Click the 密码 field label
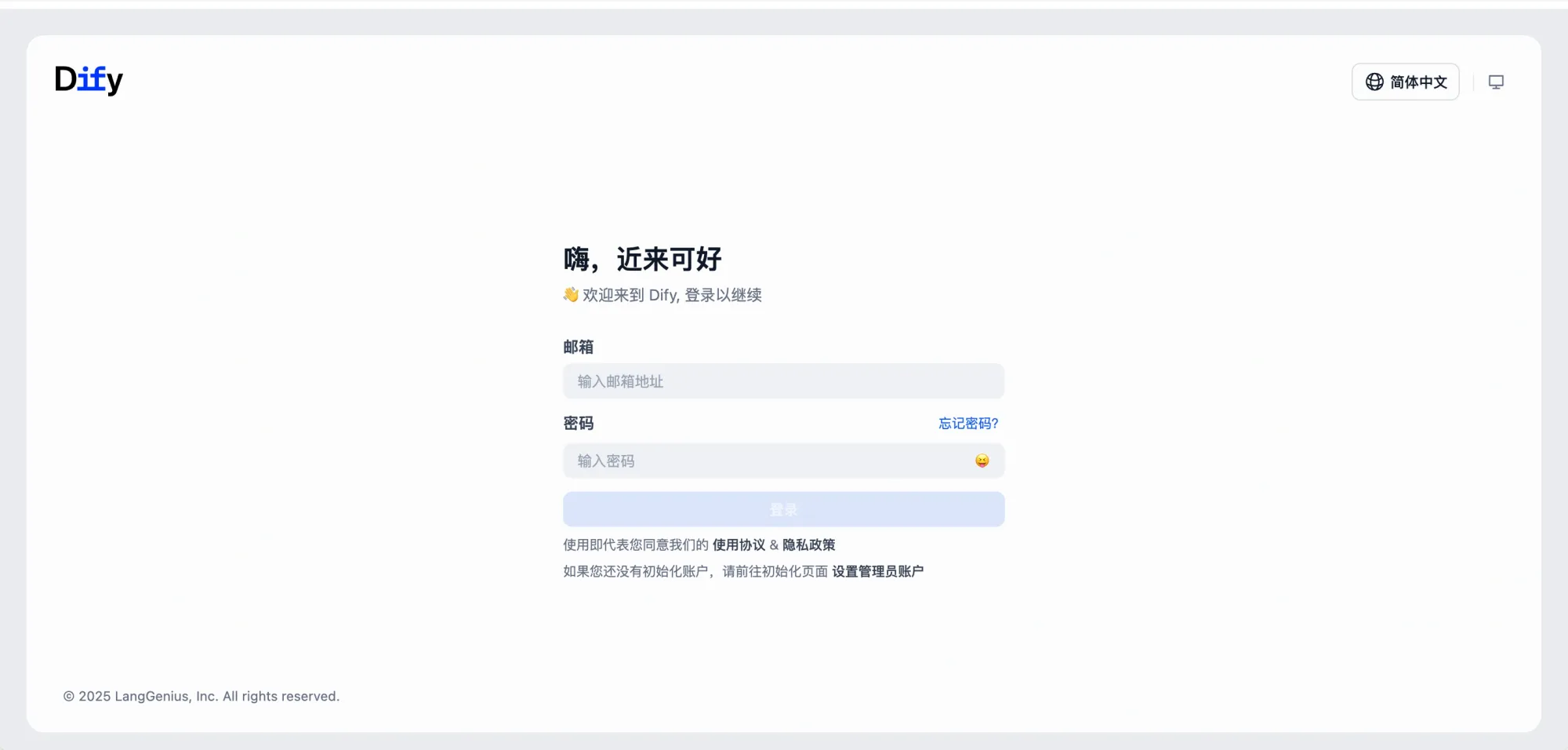This screenshot has height=750, width=1568. (579, 424)
